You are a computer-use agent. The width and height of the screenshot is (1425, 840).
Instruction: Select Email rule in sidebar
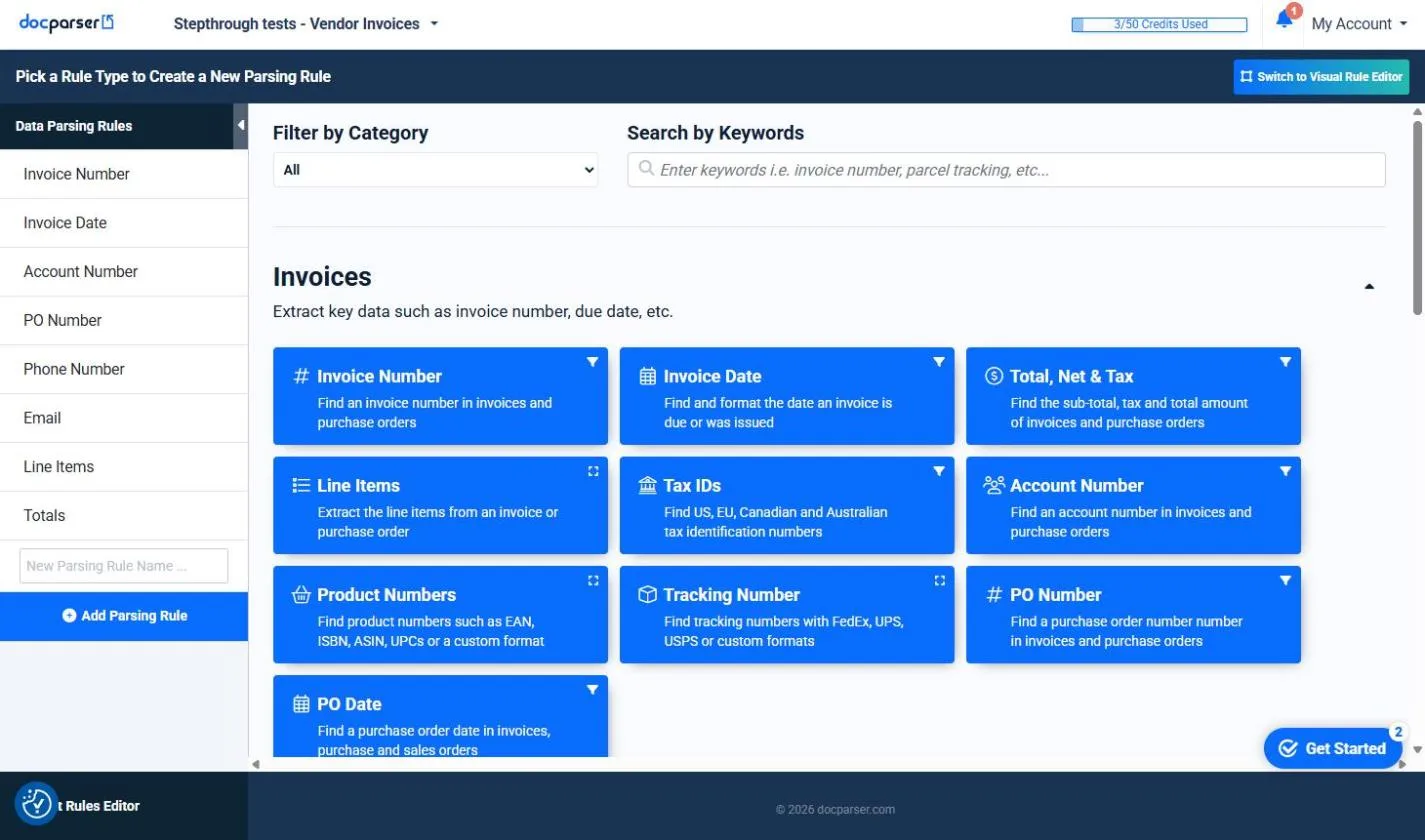point(124,418)
